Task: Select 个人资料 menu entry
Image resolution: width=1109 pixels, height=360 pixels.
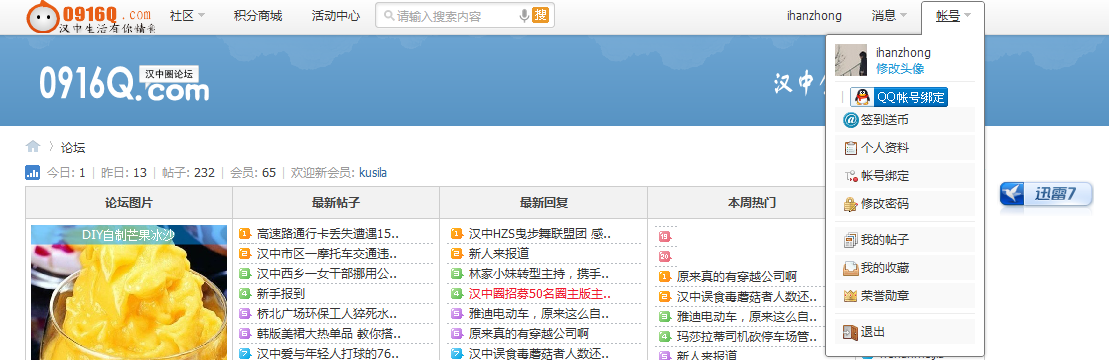Action: (905, 148)
